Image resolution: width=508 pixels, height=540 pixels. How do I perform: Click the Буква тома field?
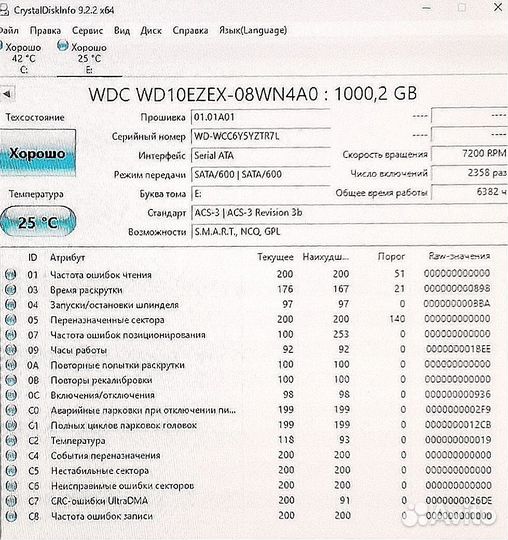point(261,194)
